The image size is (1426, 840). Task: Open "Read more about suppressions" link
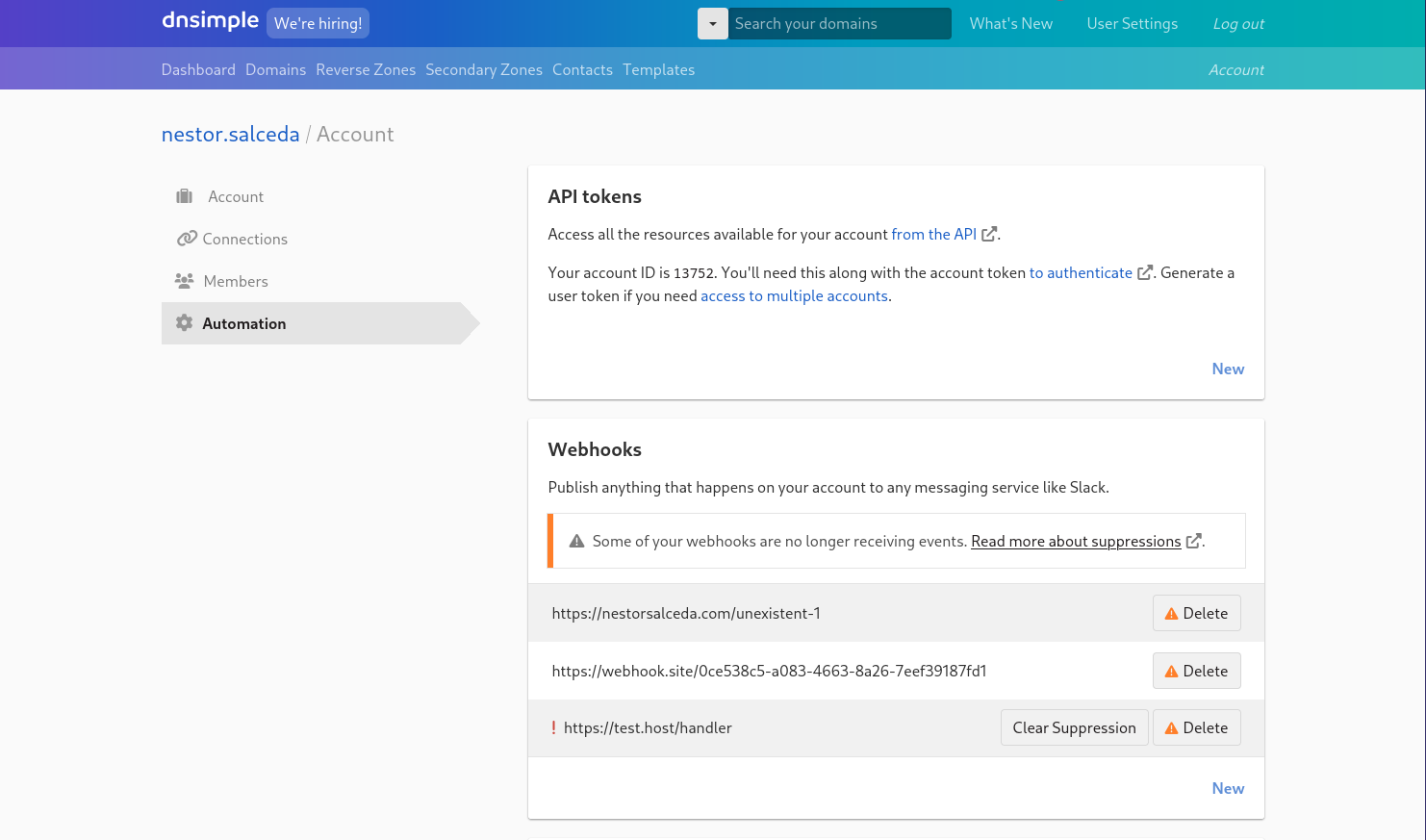1076,541
